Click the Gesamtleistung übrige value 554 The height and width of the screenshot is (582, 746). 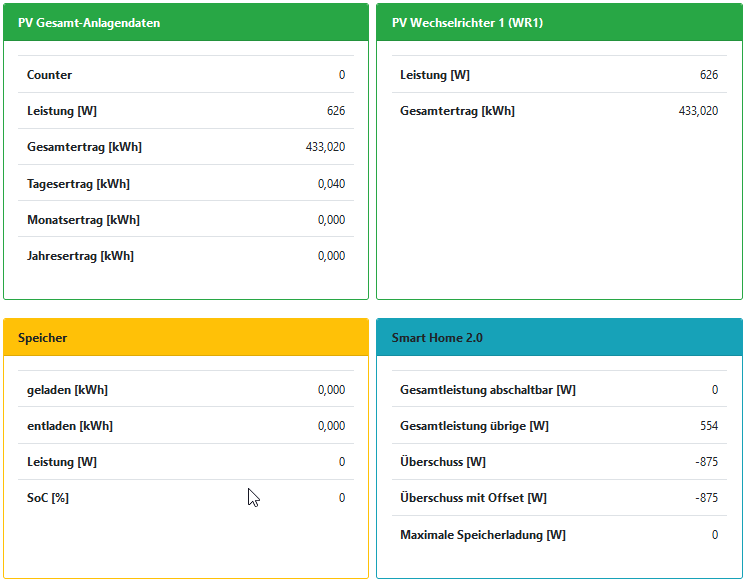(708, 426)
